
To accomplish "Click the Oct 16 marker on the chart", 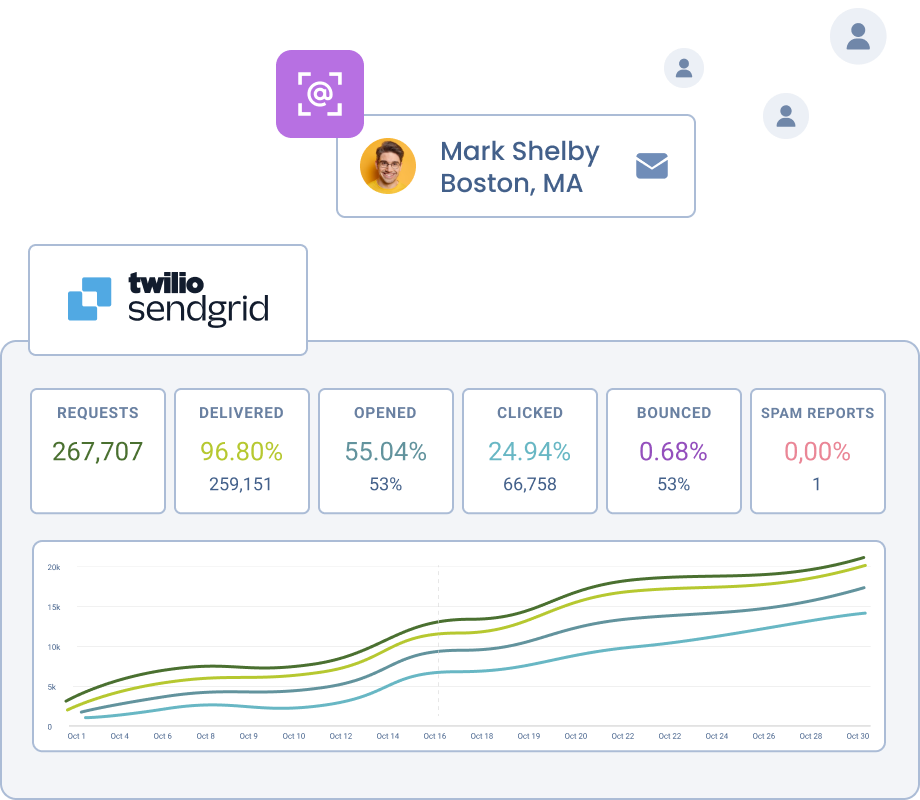I will click(435, 736).
